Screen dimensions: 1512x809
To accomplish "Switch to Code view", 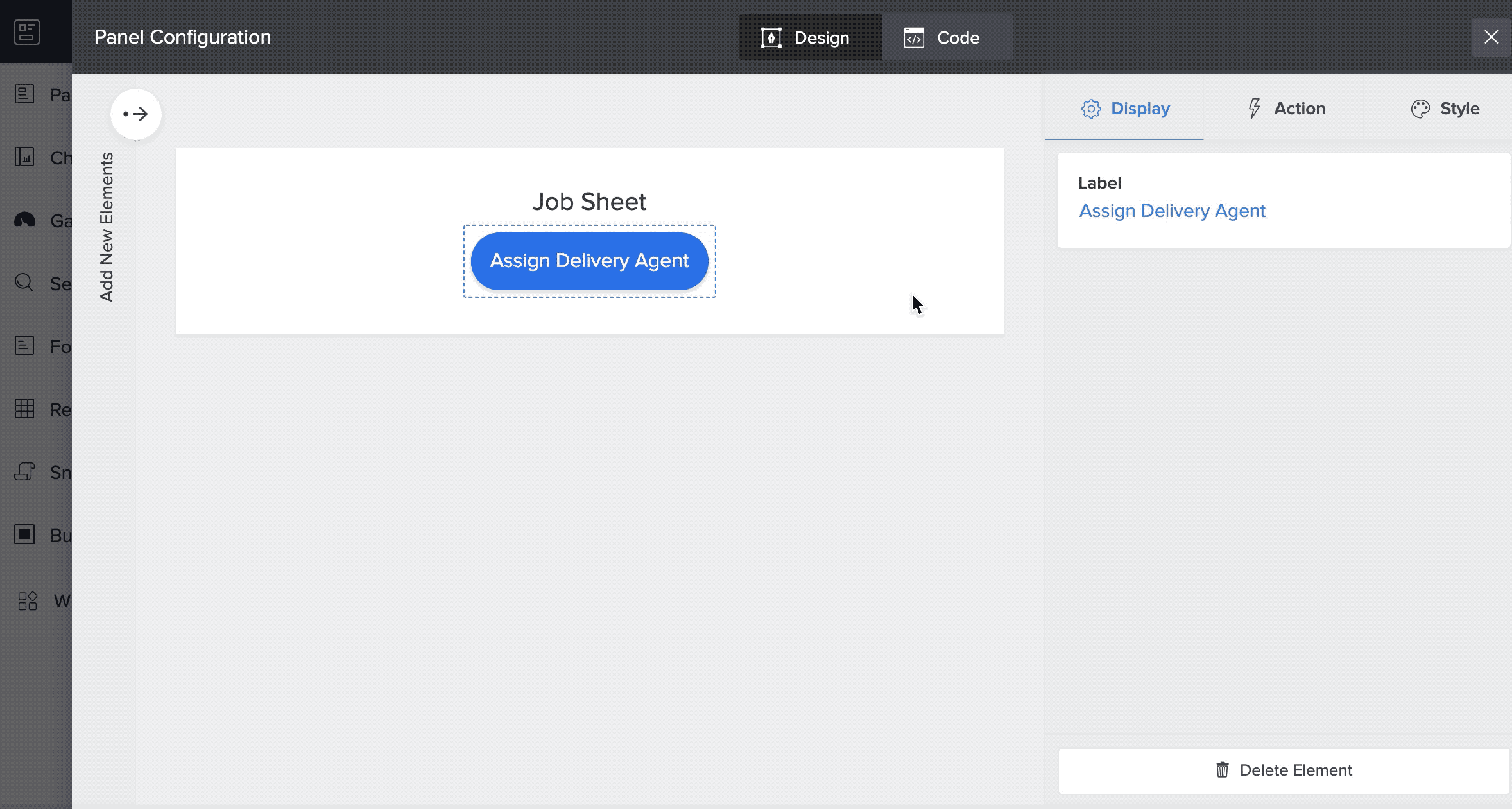I will tap(947, 37).
